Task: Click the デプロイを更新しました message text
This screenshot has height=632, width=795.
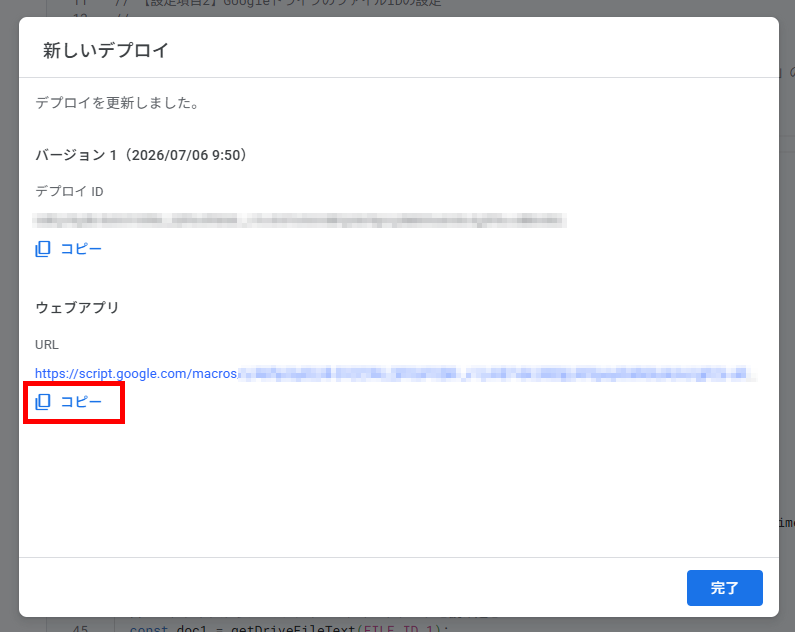Action: point(117,103)
